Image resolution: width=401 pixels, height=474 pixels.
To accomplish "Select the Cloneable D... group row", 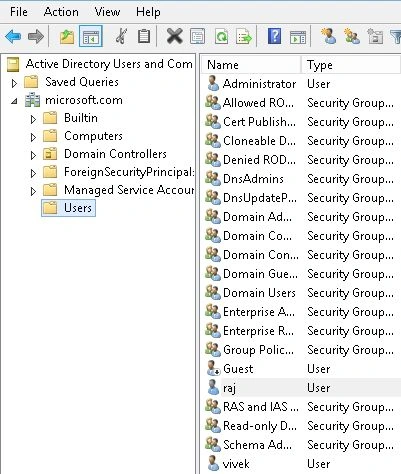I will (302, 140).
